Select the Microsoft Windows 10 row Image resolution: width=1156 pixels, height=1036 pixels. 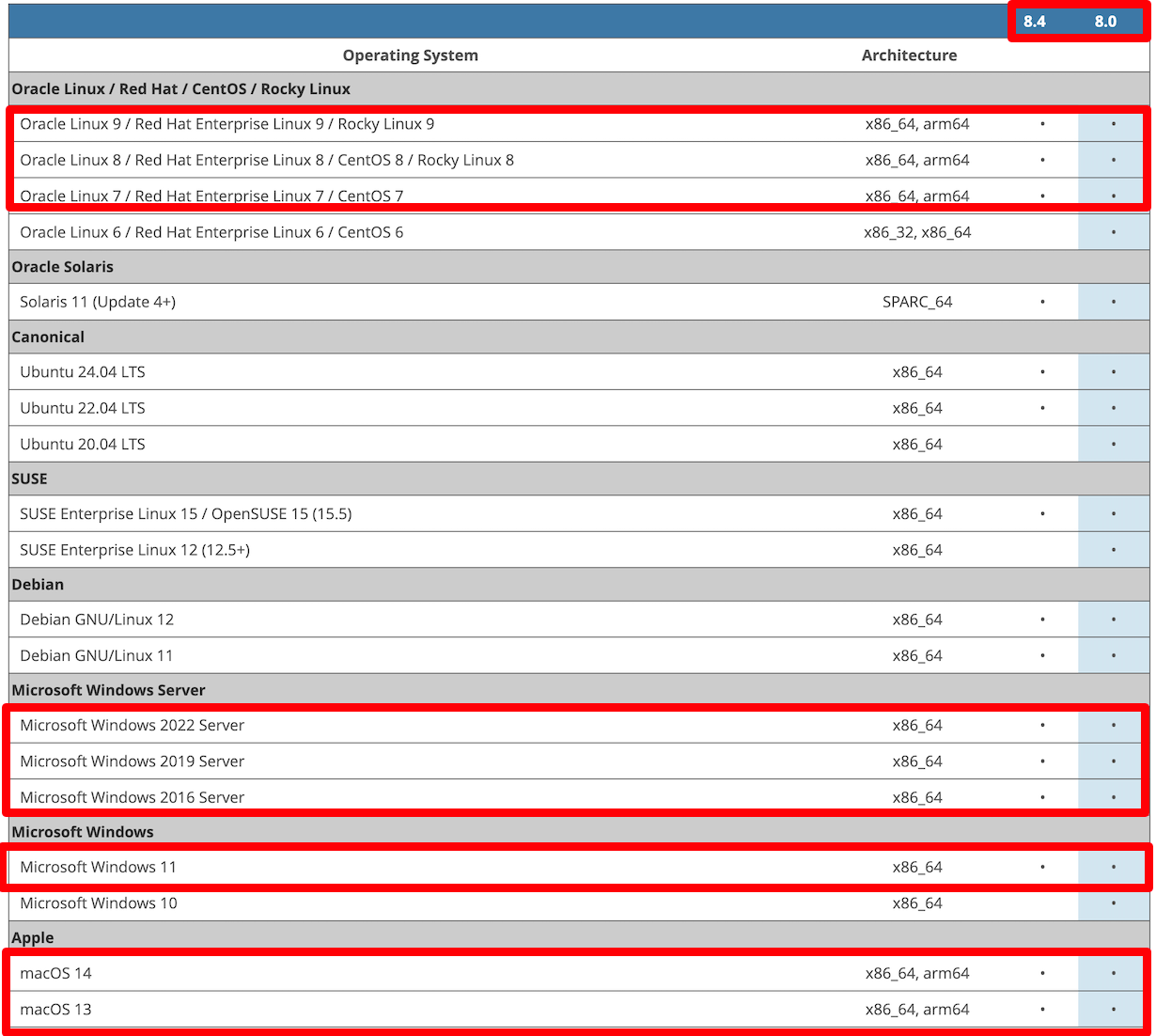(579, 903)
